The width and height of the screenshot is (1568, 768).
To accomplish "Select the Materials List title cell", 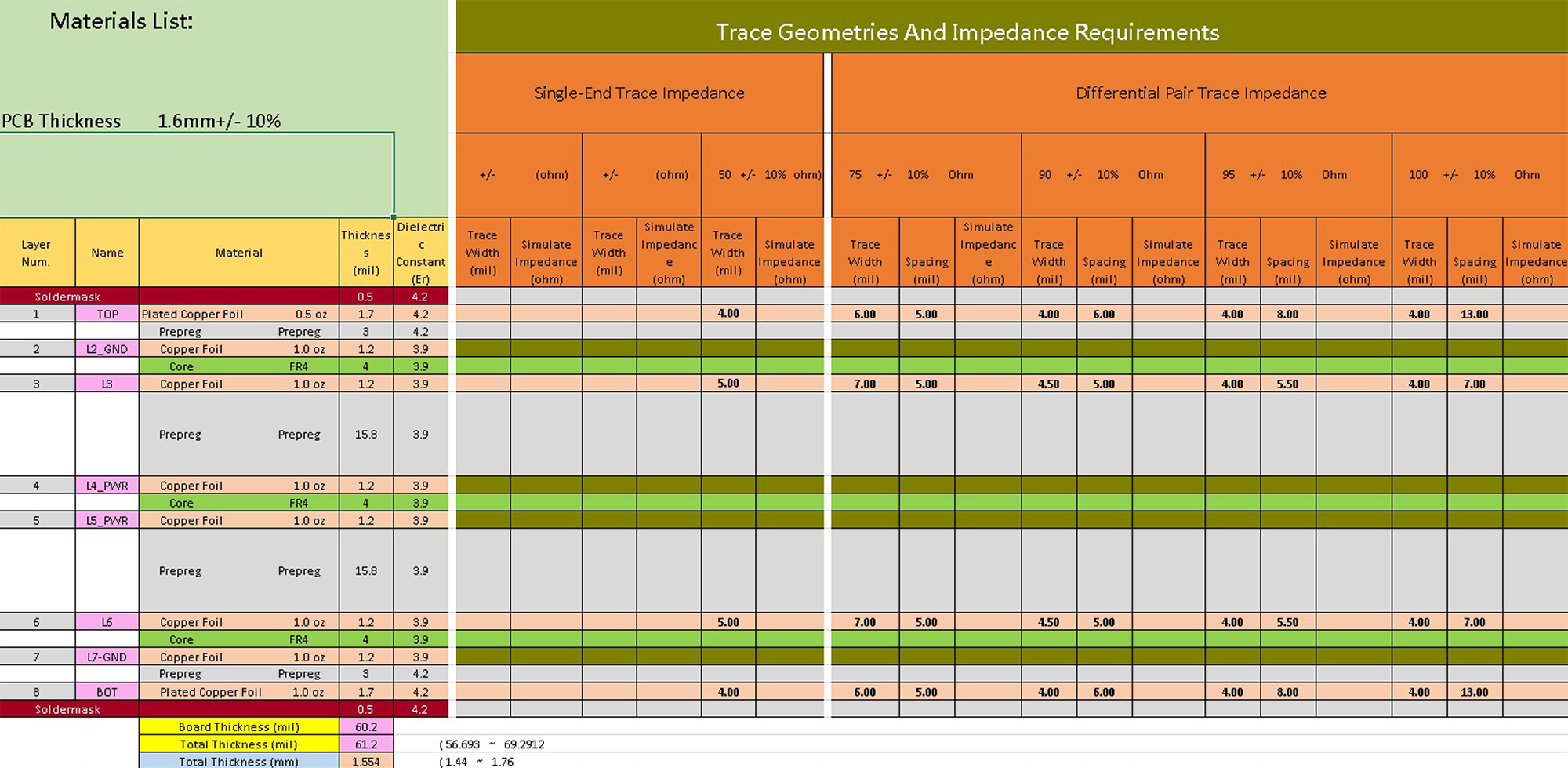I will [x=122, y=21].
